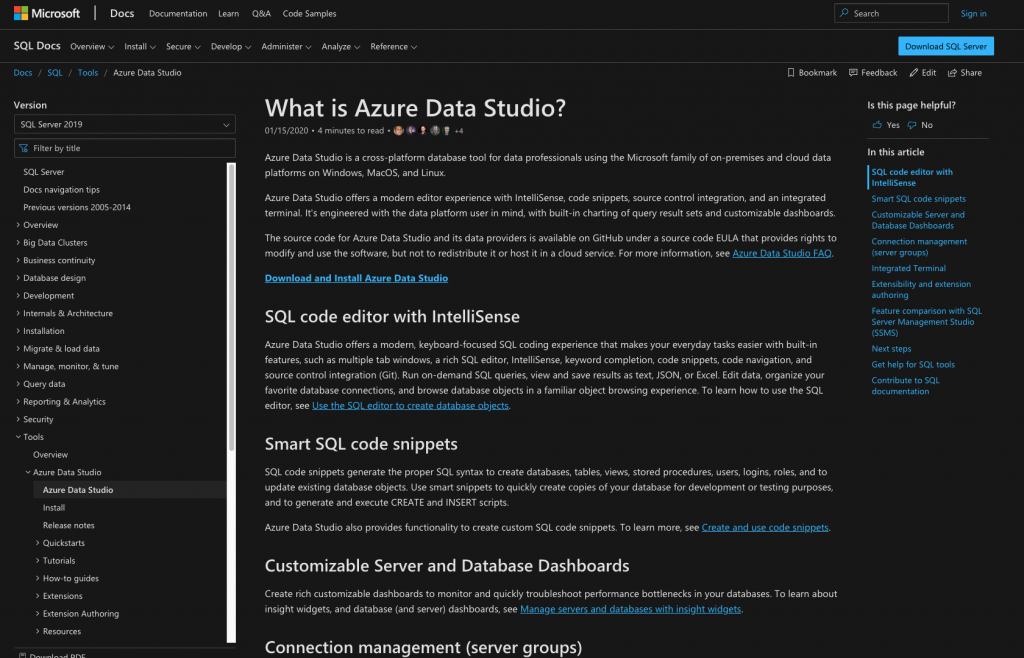Image resolution: width=1024 pixels, height=658 pixels.
Task: Click the Tools breadcrumb
Action: click(88, 72)
